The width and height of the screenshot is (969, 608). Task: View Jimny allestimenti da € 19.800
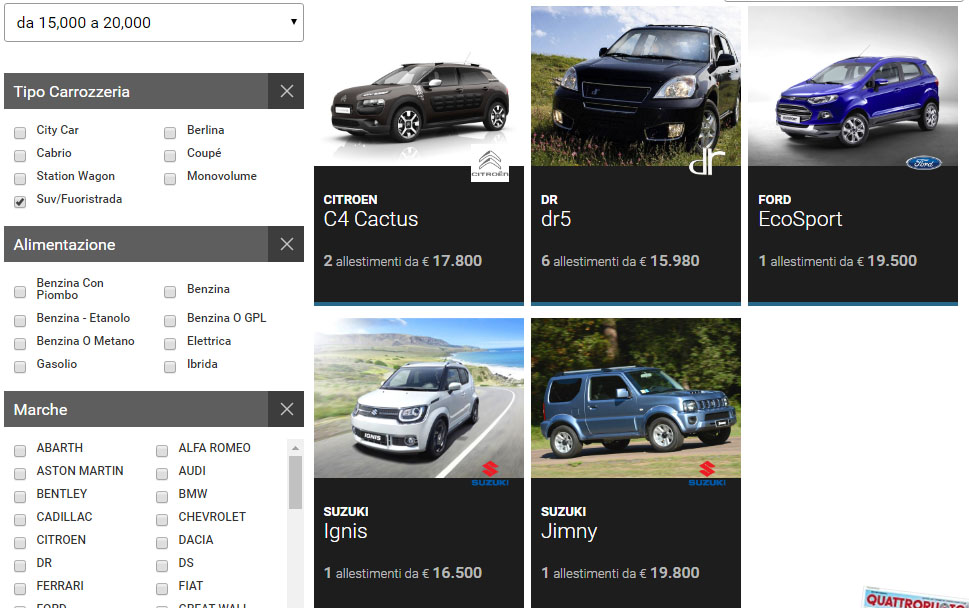click(620, 573)
